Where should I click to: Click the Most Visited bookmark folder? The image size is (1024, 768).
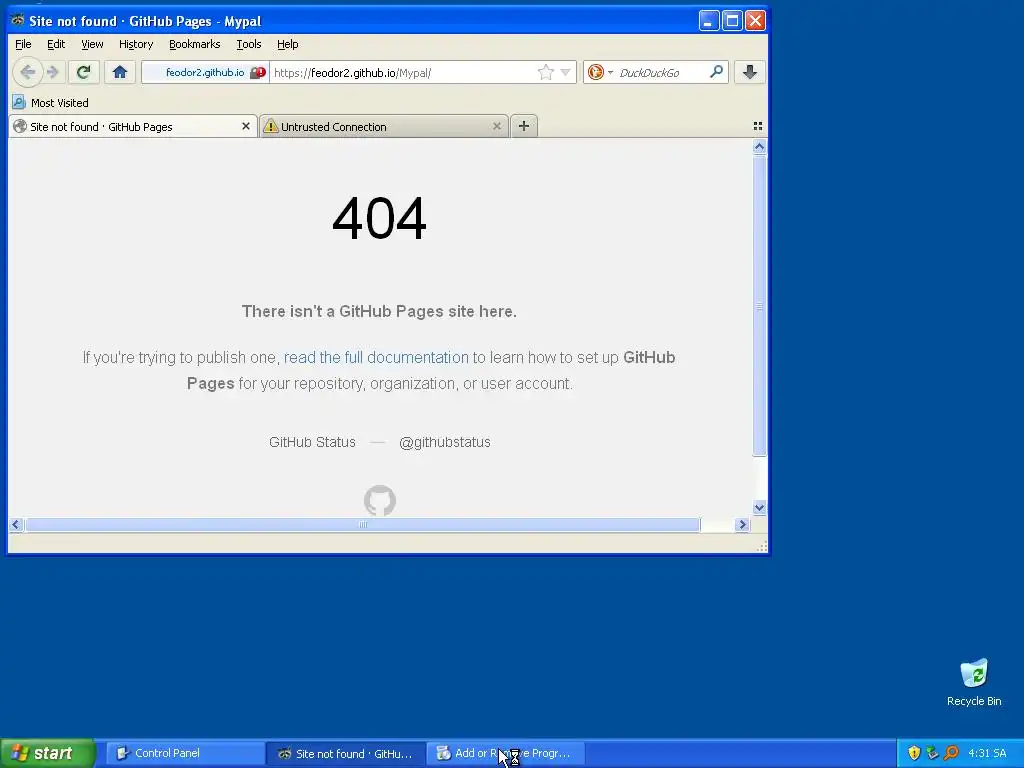tap(50, 103)
